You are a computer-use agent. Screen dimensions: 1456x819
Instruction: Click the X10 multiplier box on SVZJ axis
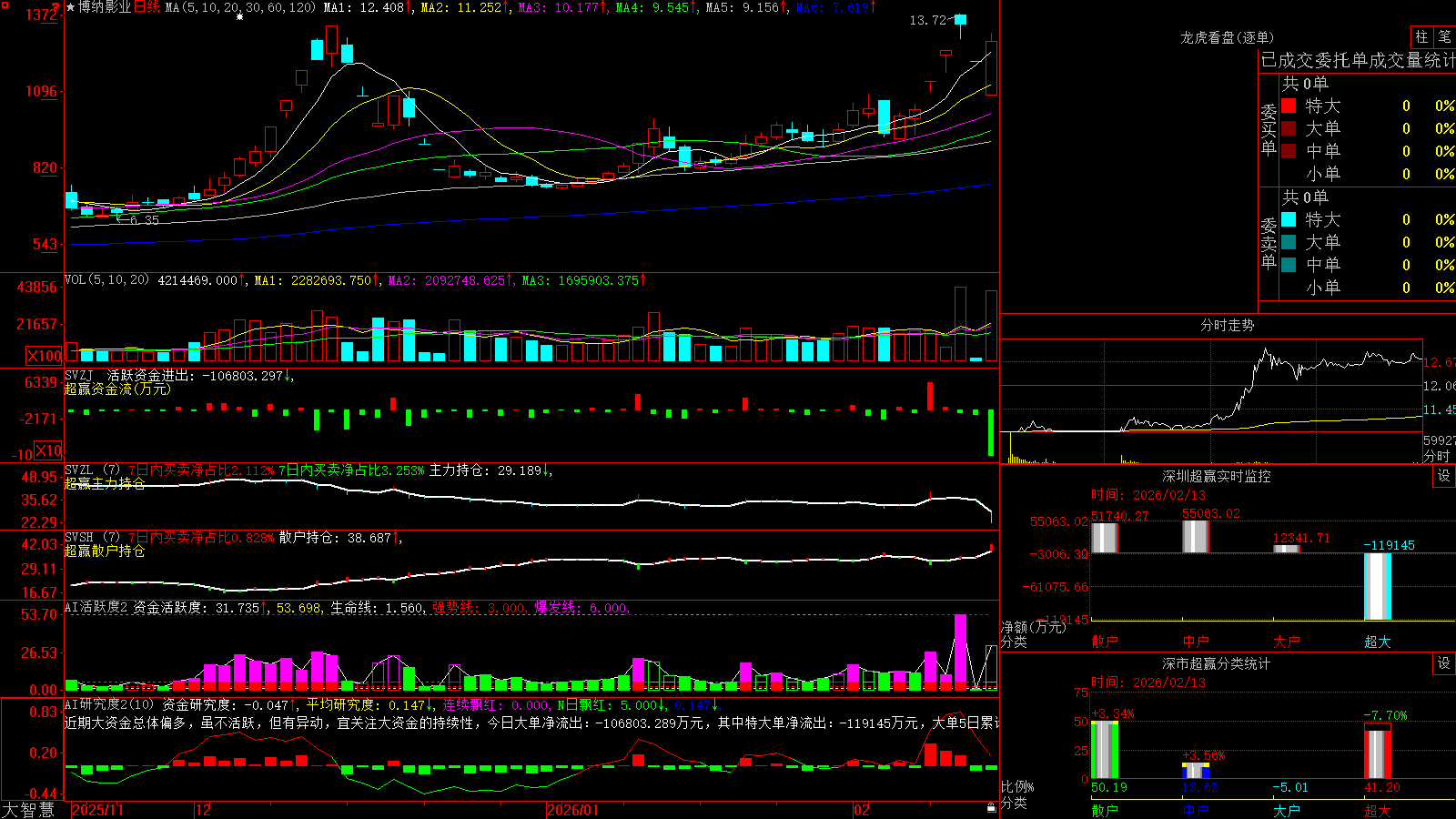pyautogui.click(x=48, y=450)
